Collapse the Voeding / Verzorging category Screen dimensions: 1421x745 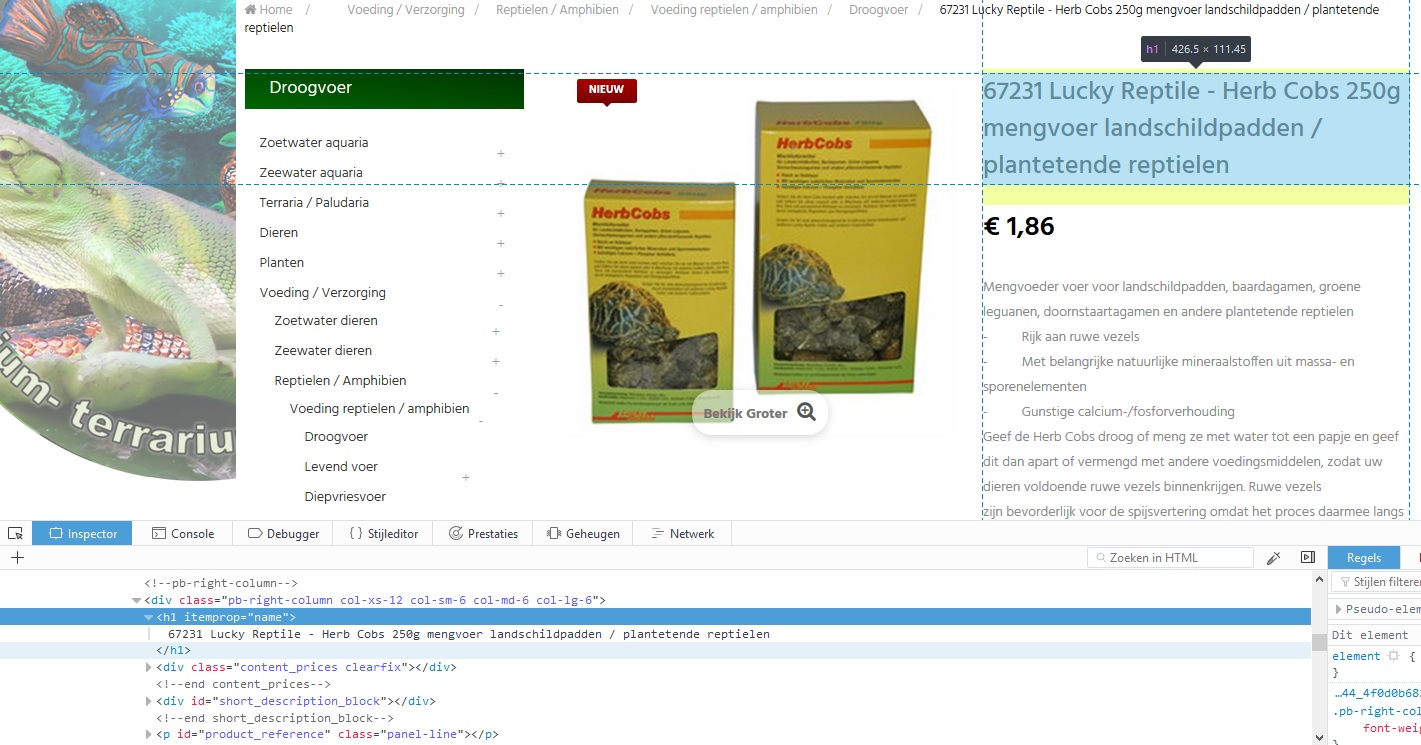[501, 305]
